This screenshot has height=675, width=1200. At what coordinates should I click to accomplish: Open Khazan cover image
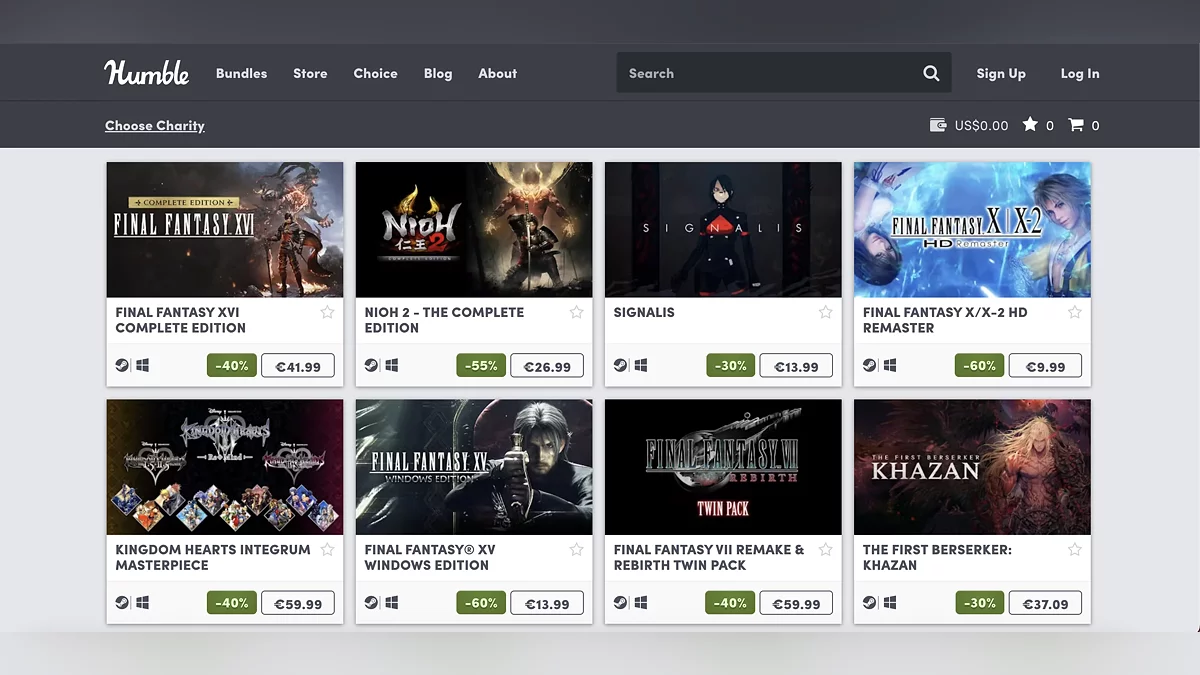[972, 467]
